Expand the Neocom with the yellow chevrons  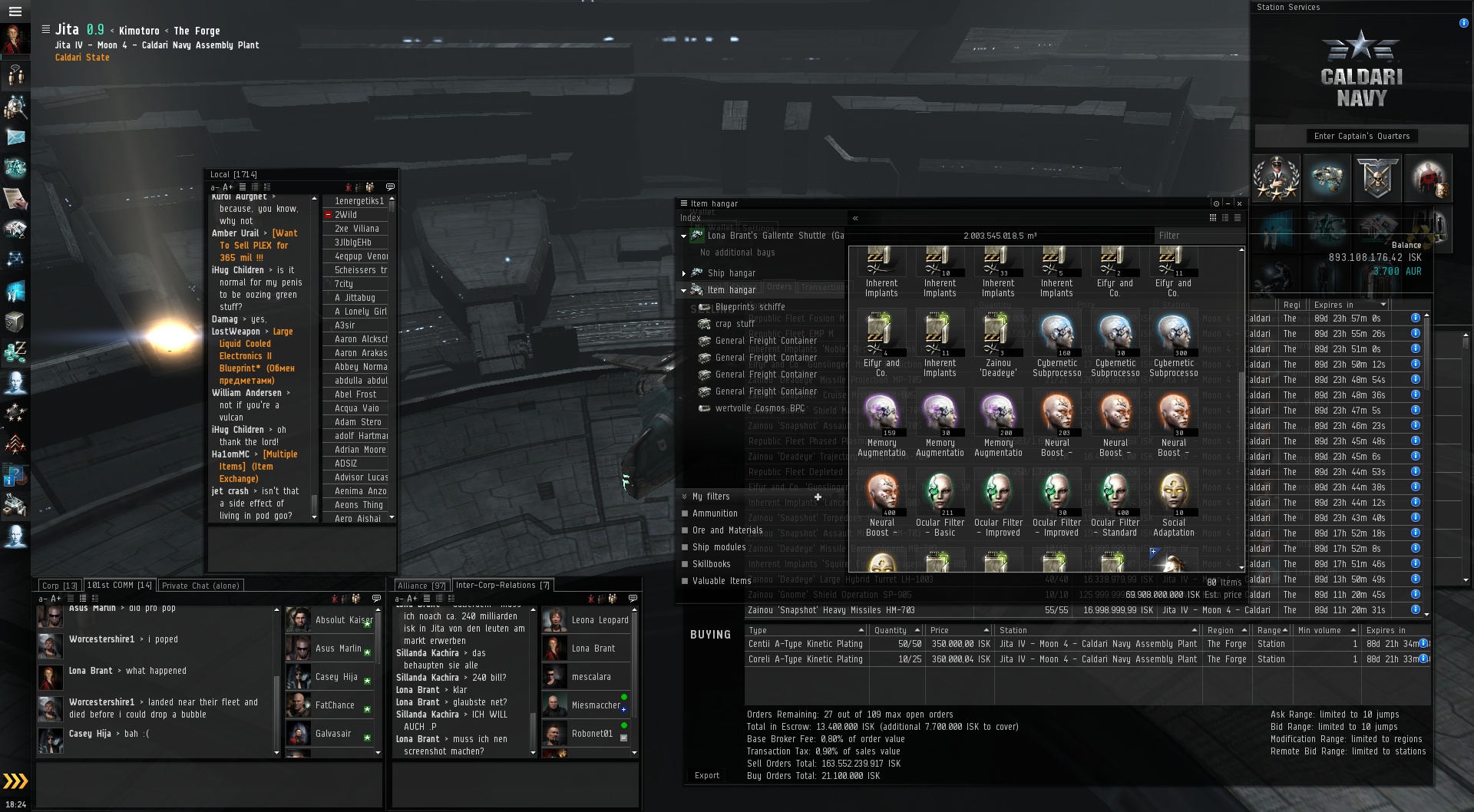pyautogui.click(x=15, y=781)
